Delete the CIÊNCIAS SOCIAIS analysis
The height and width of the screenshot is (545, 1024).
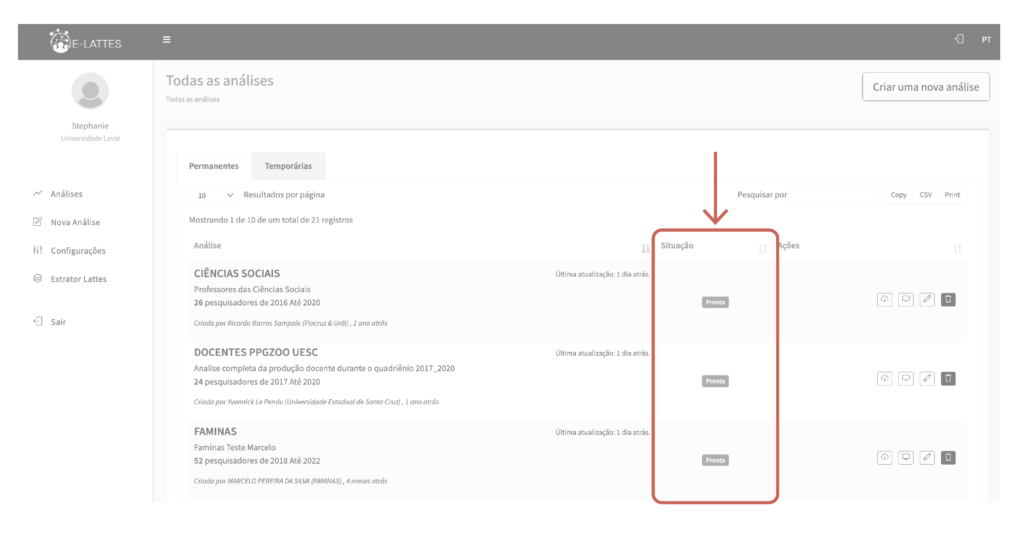point(948,299)
